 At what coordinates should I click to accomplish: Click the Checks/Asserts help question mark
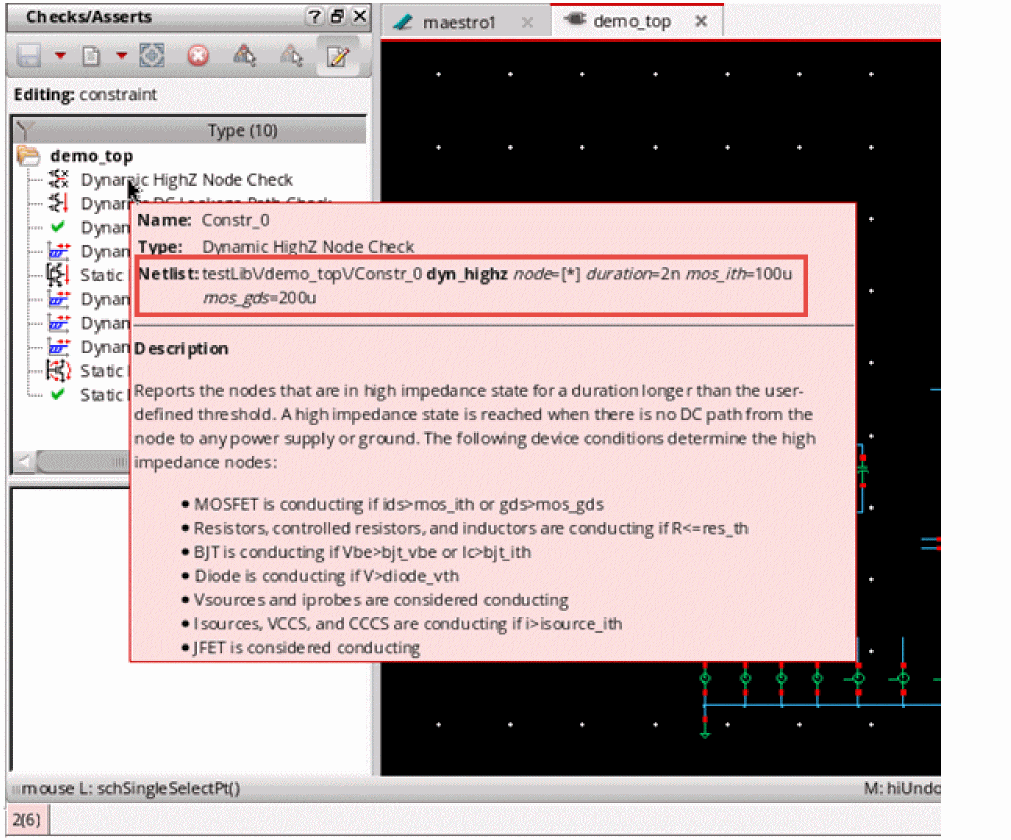314,17
